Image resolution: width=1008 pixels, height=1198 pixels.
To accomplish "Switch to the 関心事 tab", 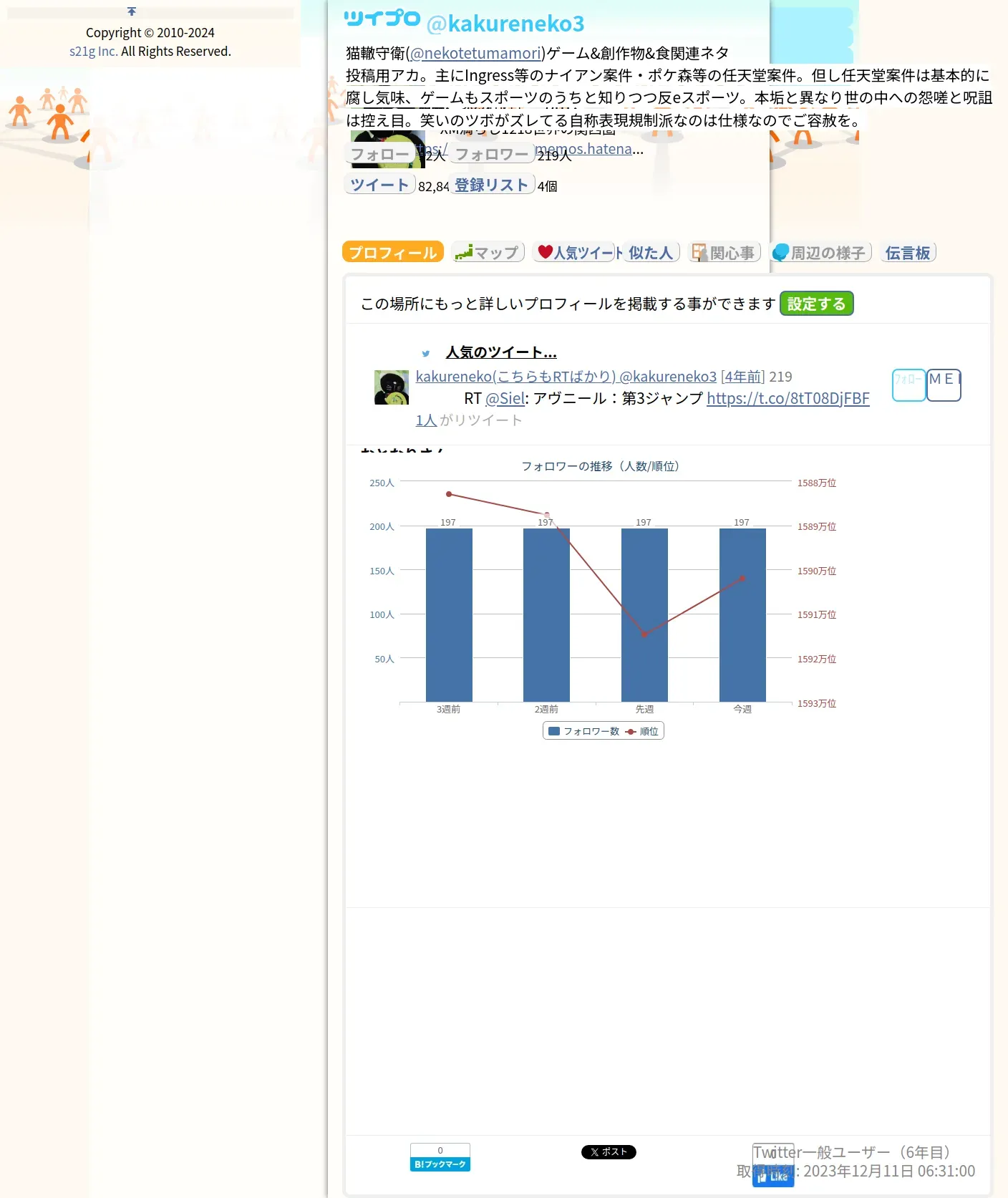I will (x=724, y=252).
